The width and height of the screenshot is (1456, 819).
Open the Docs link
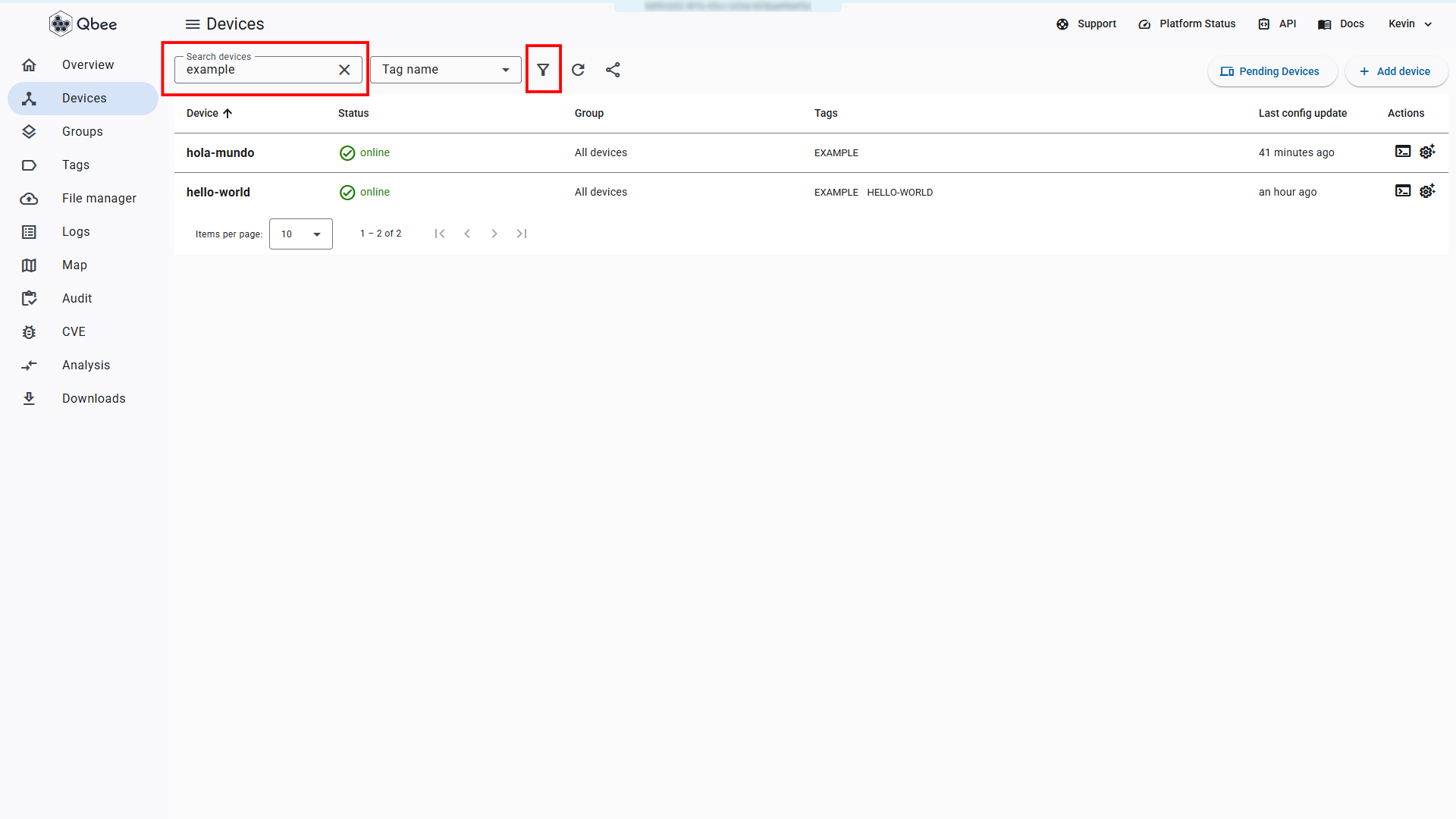[x=1341, y=24]
